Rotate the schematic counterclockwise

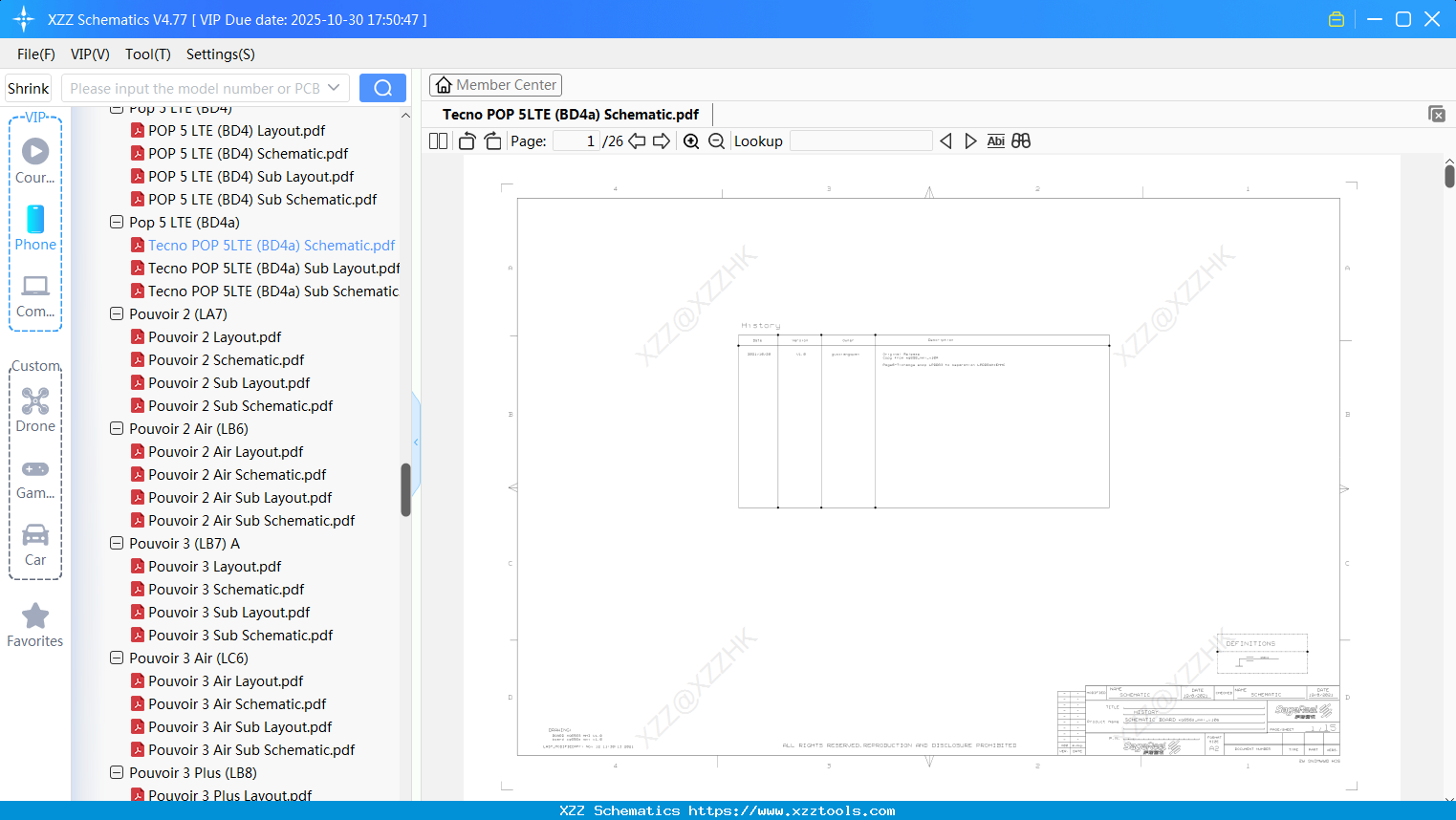click(x=467, y=140)
